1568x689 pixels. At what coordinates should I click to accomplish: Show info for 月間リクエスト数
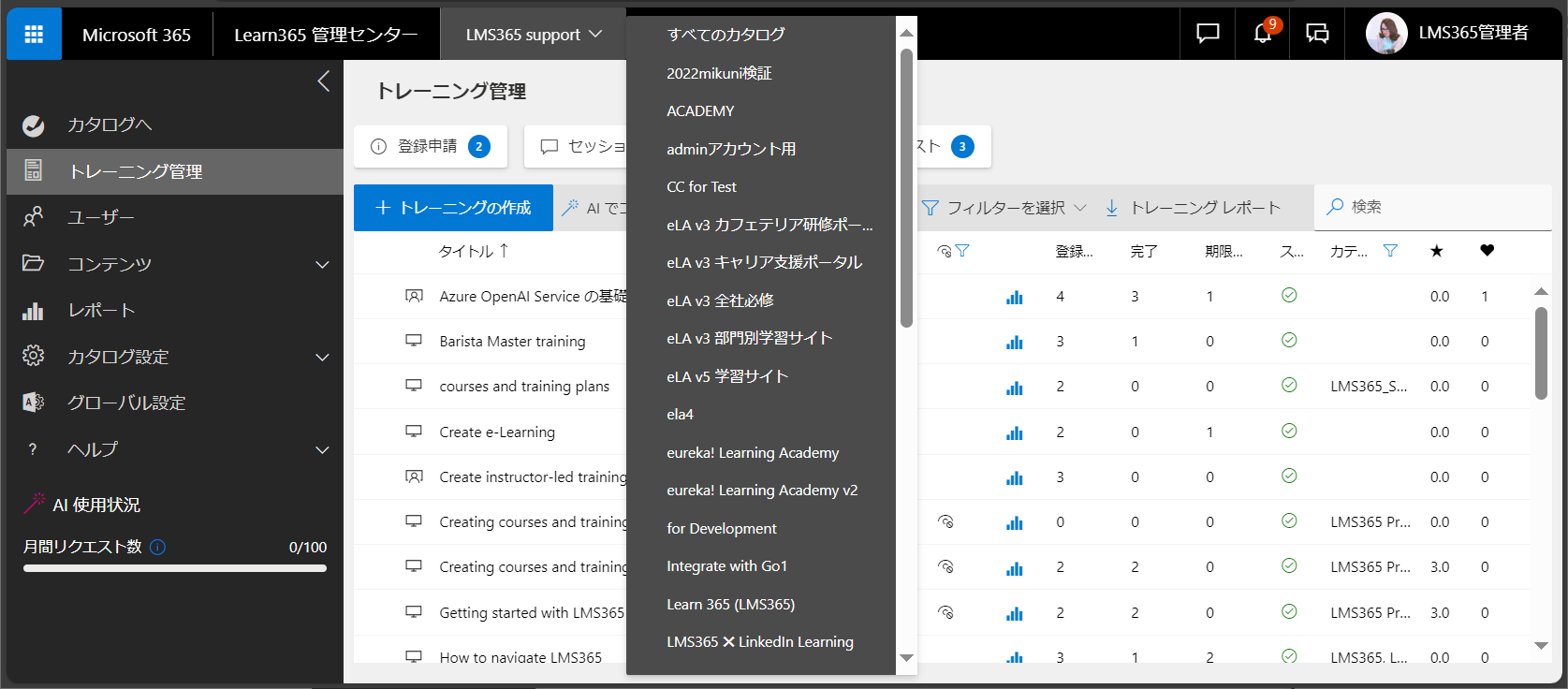[157, 547]
